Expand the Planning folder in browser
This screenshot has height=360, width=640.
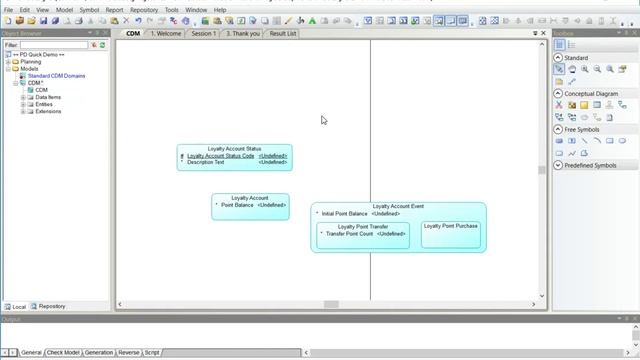8,62
